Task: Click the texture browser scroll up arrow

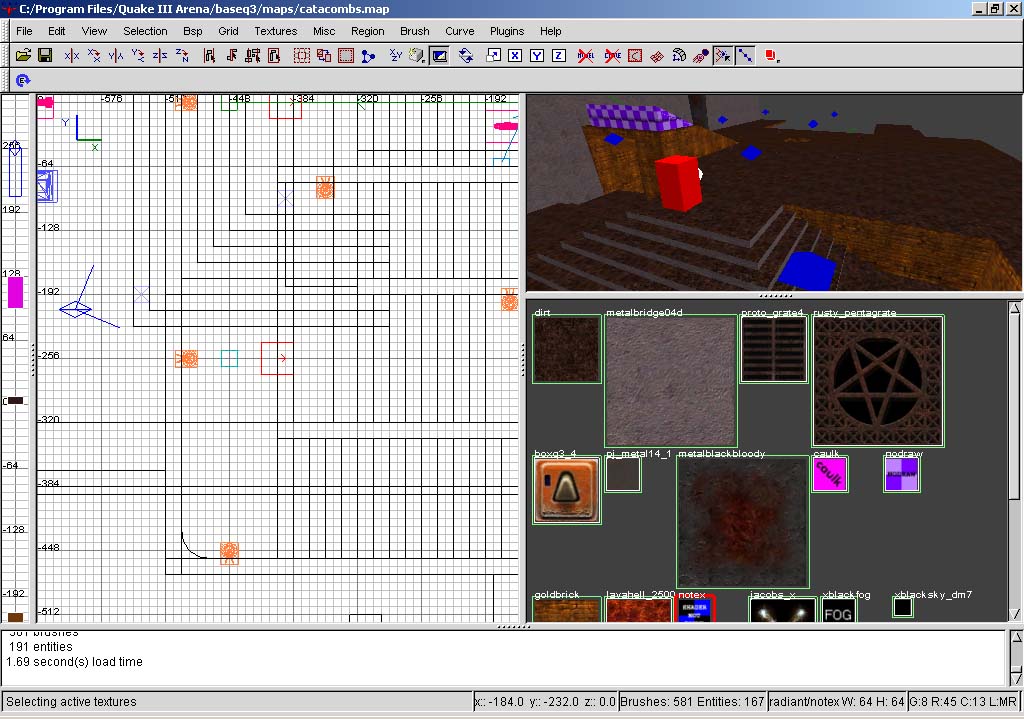Action: tap(1015, 307)
